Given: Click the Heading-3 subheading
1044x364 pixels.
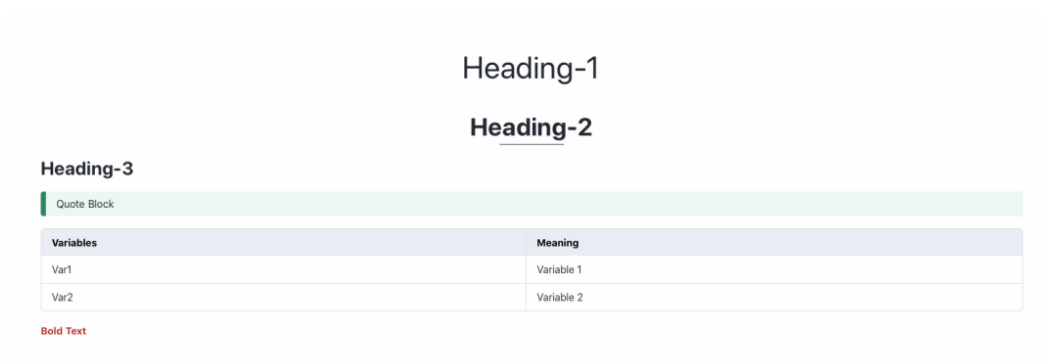Looking at the screenshot, I should click(87, 169).
